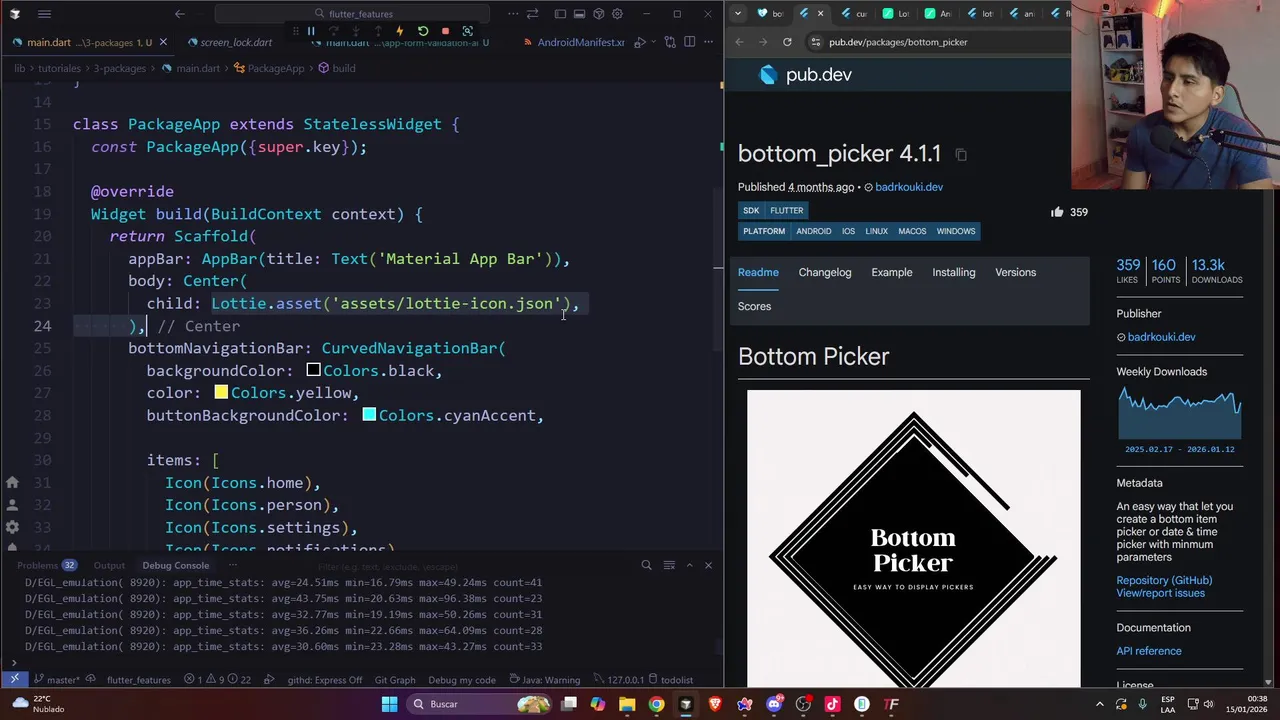Open badrkouki.dev publisher link near title
This screenshot has height=720, width=1280.
tap(908, 187)
